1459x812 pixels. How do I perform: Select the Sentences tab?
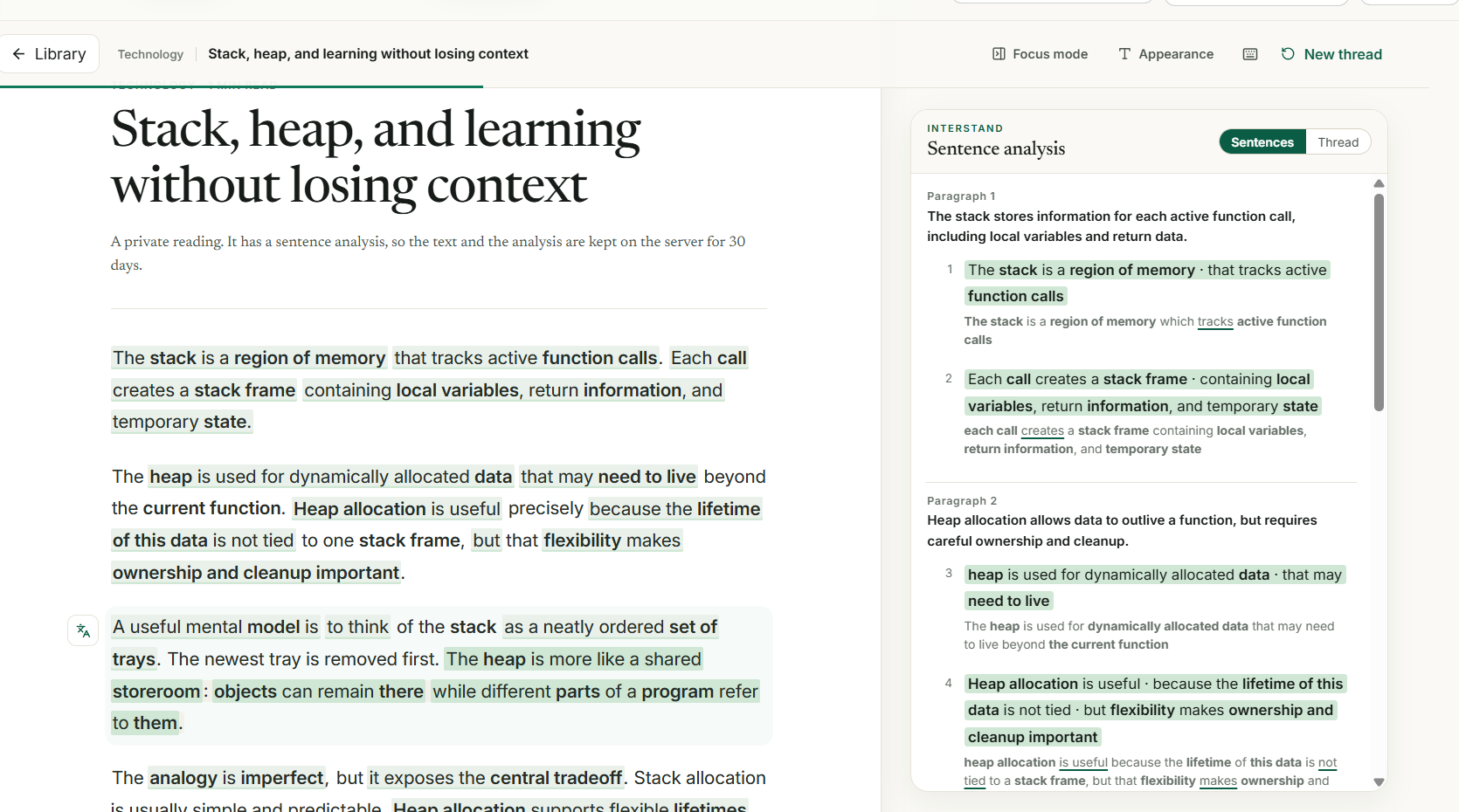[1262, 142]
